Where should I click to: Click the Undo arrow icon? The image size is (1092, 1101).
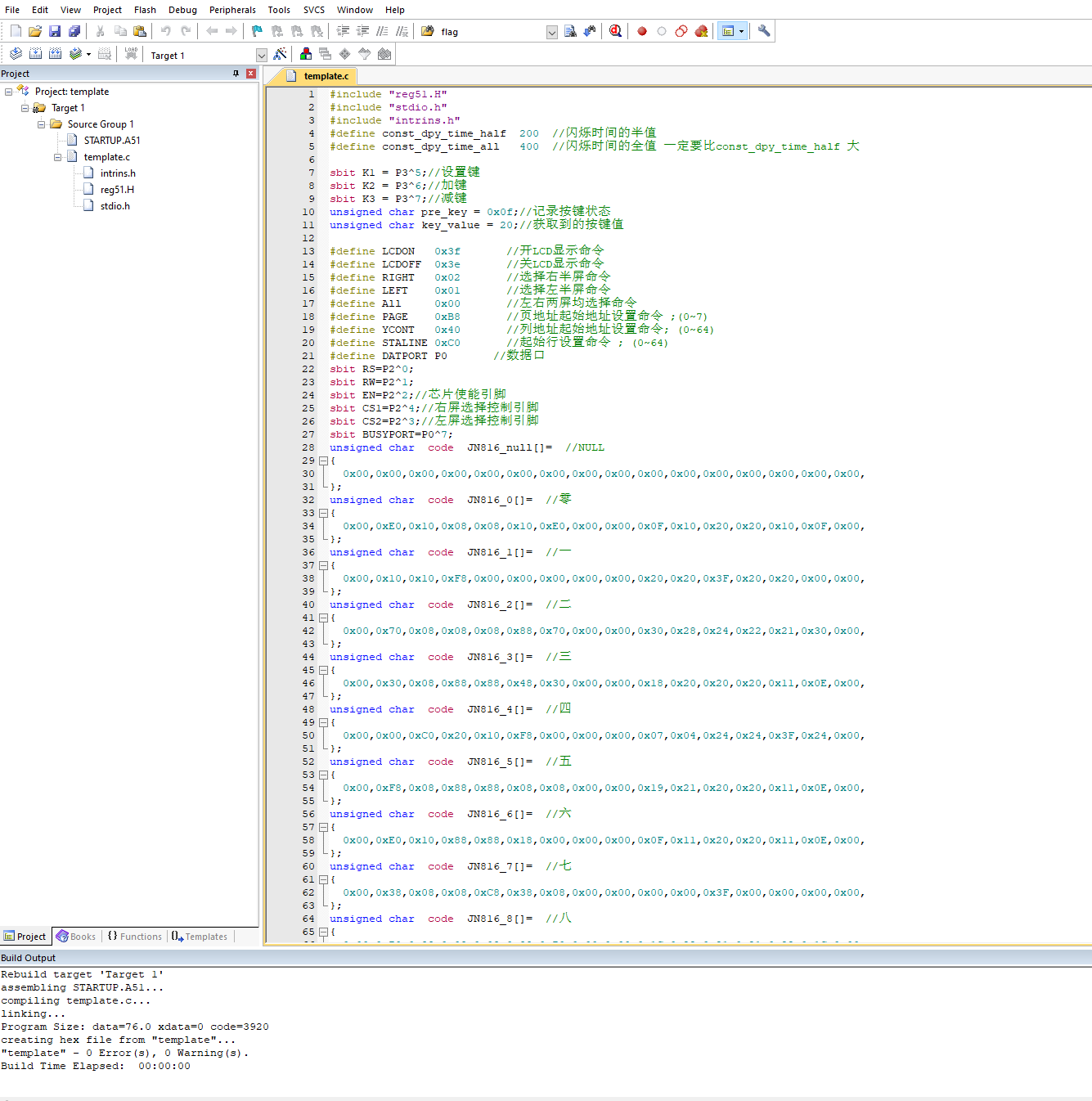point(166,31)
